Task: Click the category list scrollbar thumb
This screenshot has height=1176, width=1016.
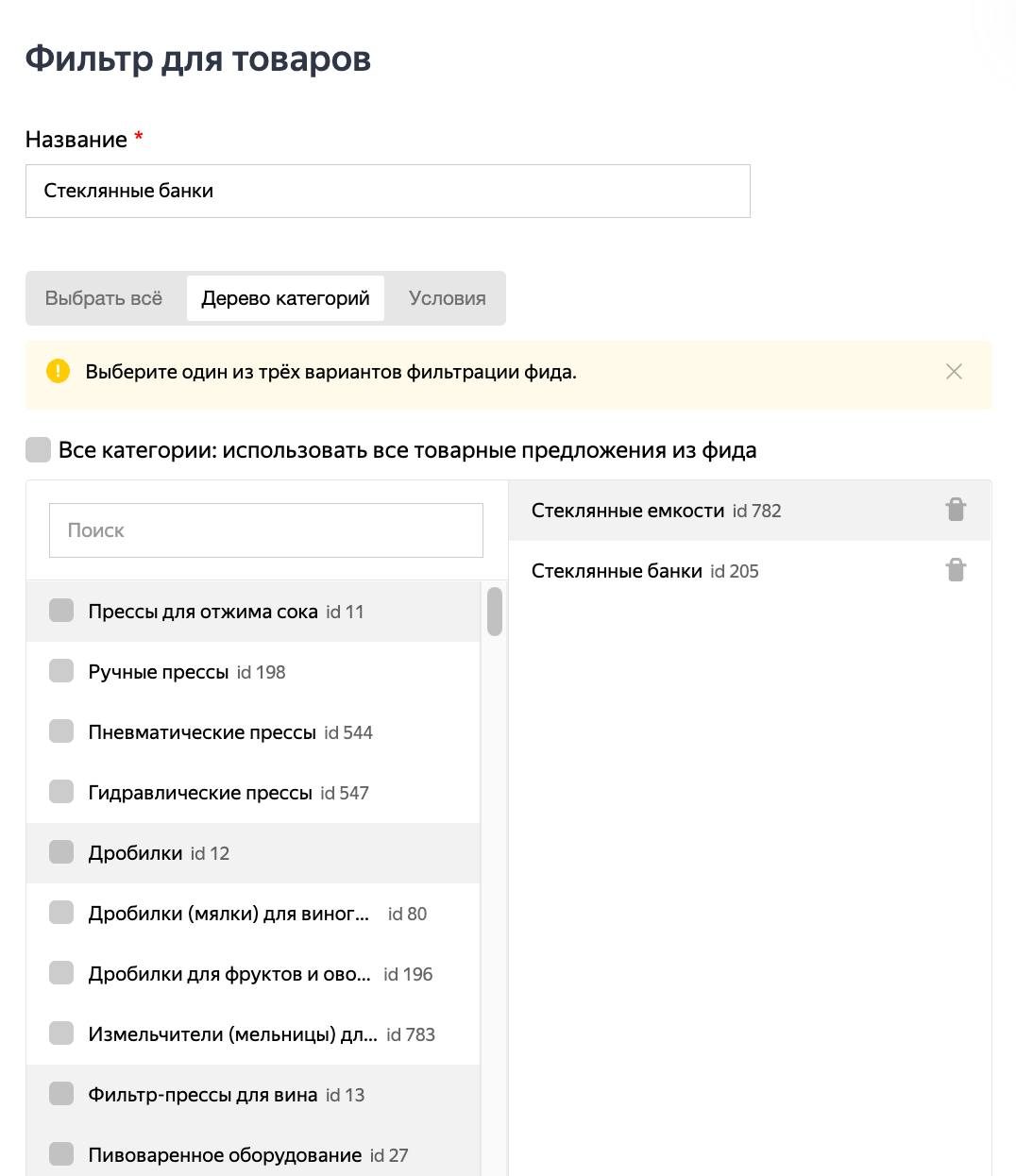Action: click(x=494, y=612)
